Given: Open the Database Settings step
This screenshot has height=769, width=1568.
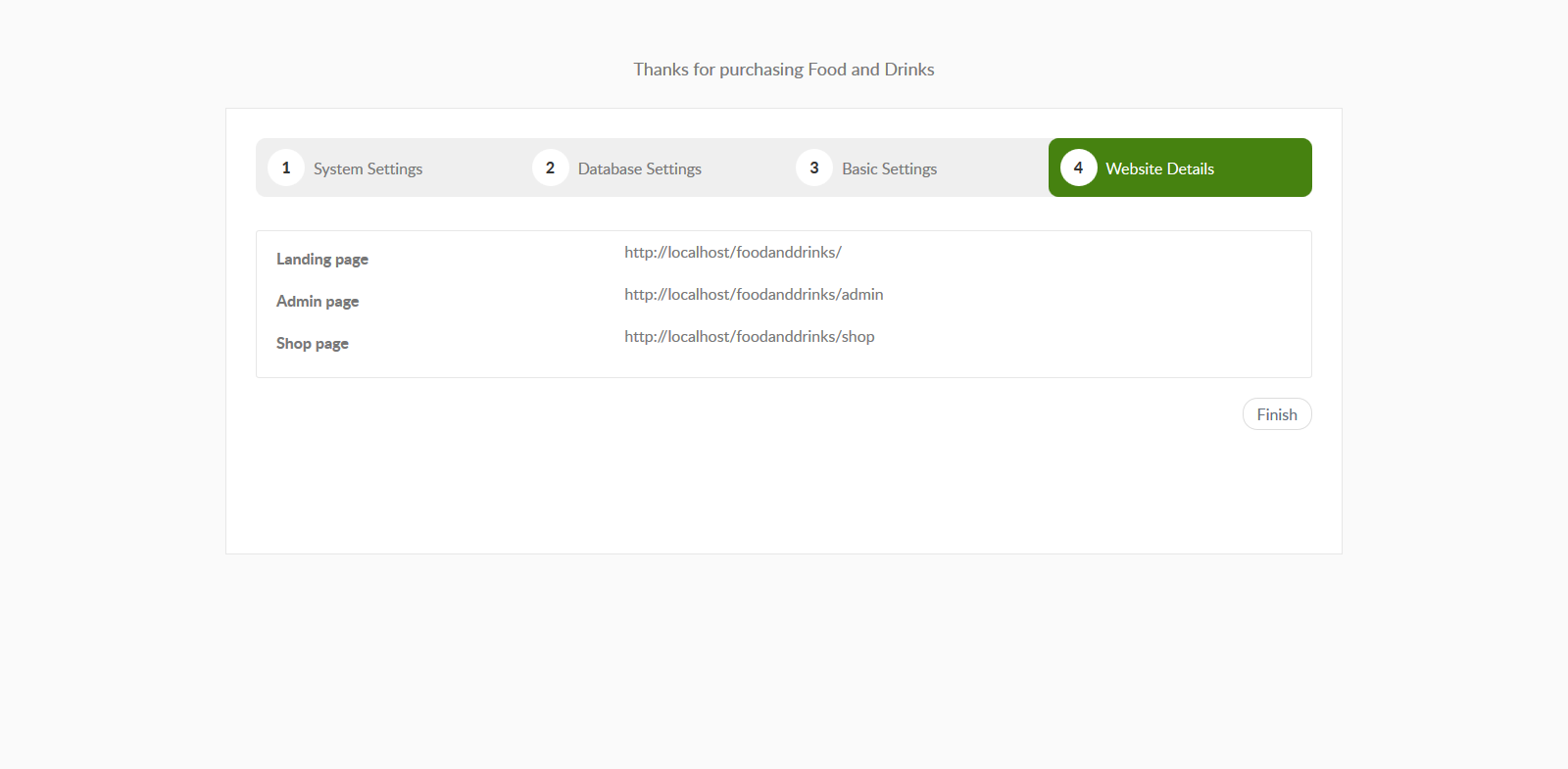Looking at the screenshot, I should point(652,168).
